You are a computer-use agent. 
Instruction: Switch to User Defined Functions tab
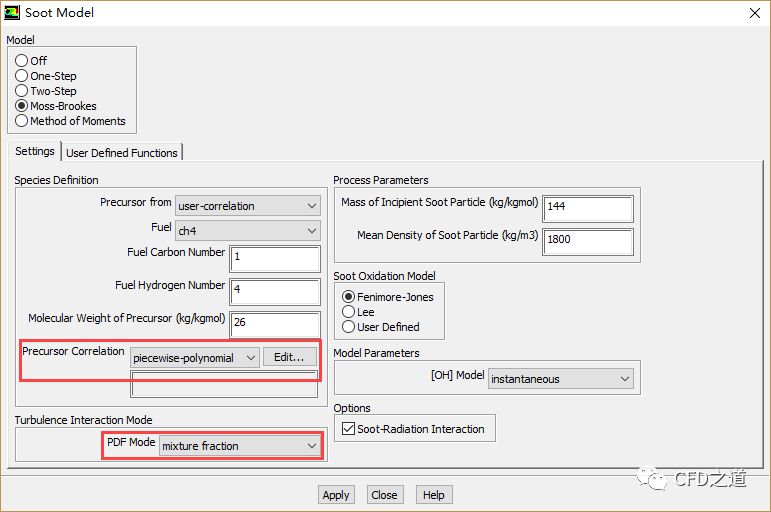pos(121,153)
